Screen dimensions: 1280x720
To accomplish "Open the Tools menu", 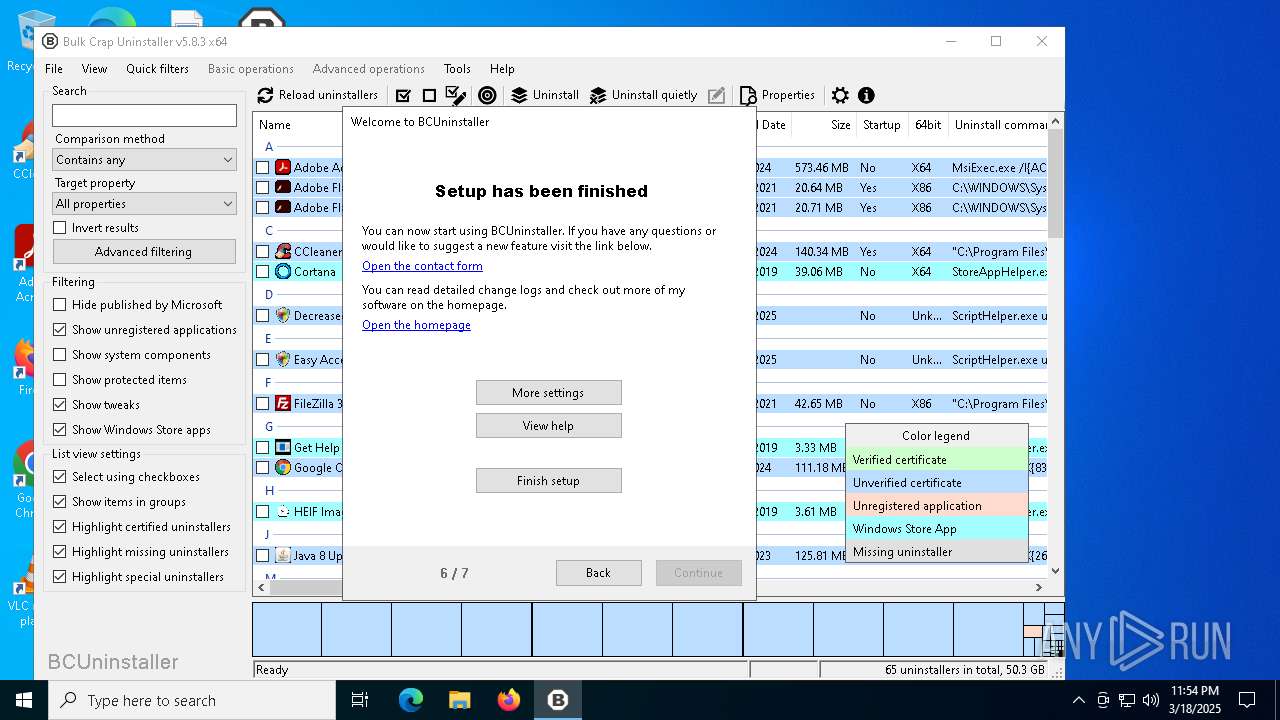I will coord(457,69).
